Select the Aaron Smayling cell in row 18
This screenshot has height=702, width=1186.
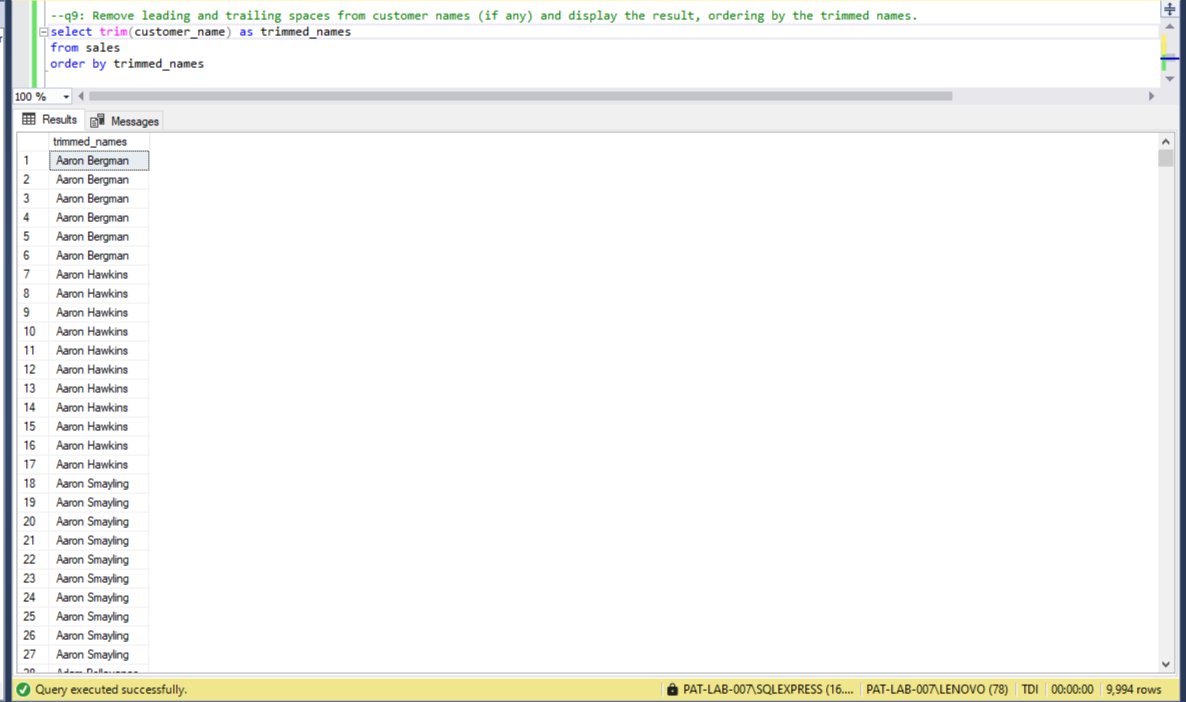coord(99,483)
